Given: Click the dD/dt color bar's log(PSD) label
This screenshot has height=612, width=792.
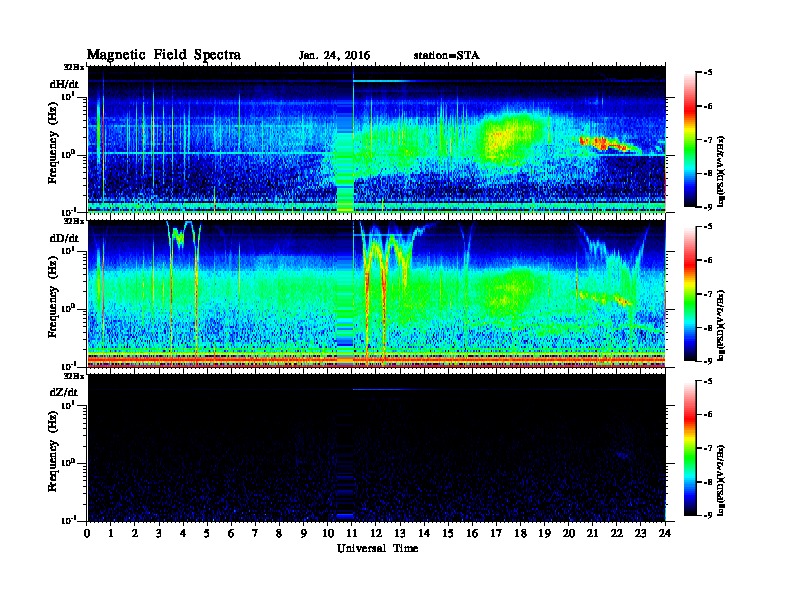Looking at the screenshot, I should click(721, 325).
